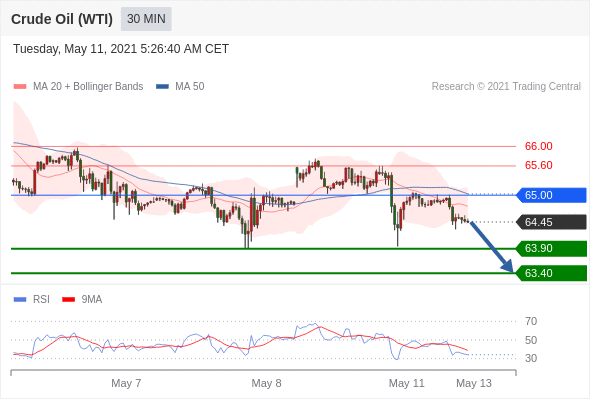Image resolution: width=590 pixels, height=400 pixels.
Task: Click the May 7 date axis label
Action: (126, 383)
